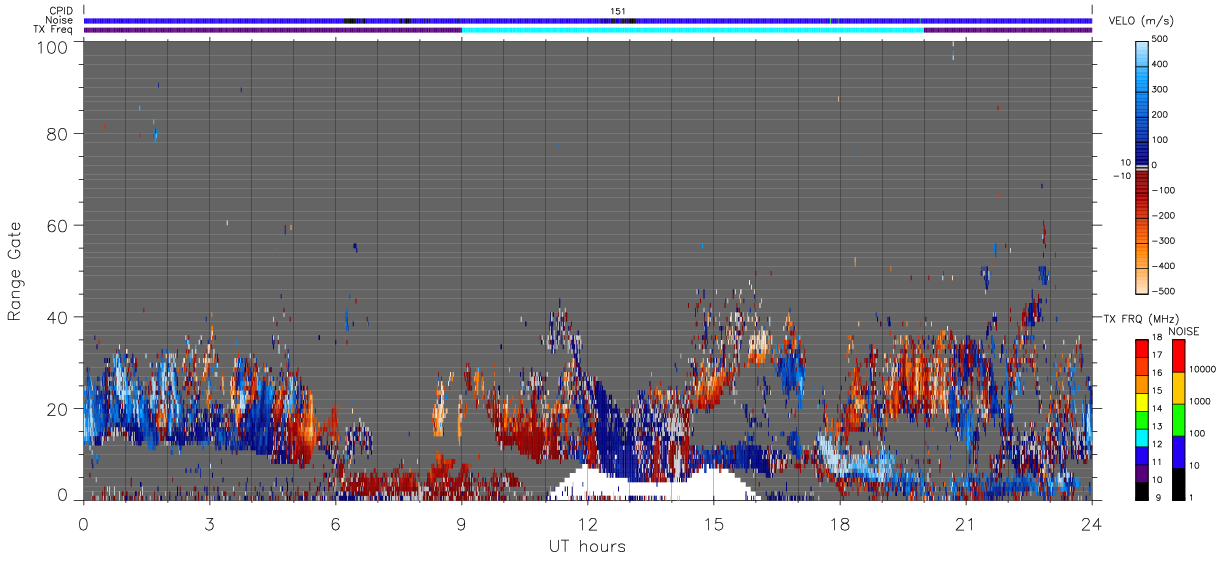Image resolution: width=1228 pixels, height=567 pixels.
Task: Click the purple swatch in the TX FRQ colorbar
Action: tap(1141, 472)
